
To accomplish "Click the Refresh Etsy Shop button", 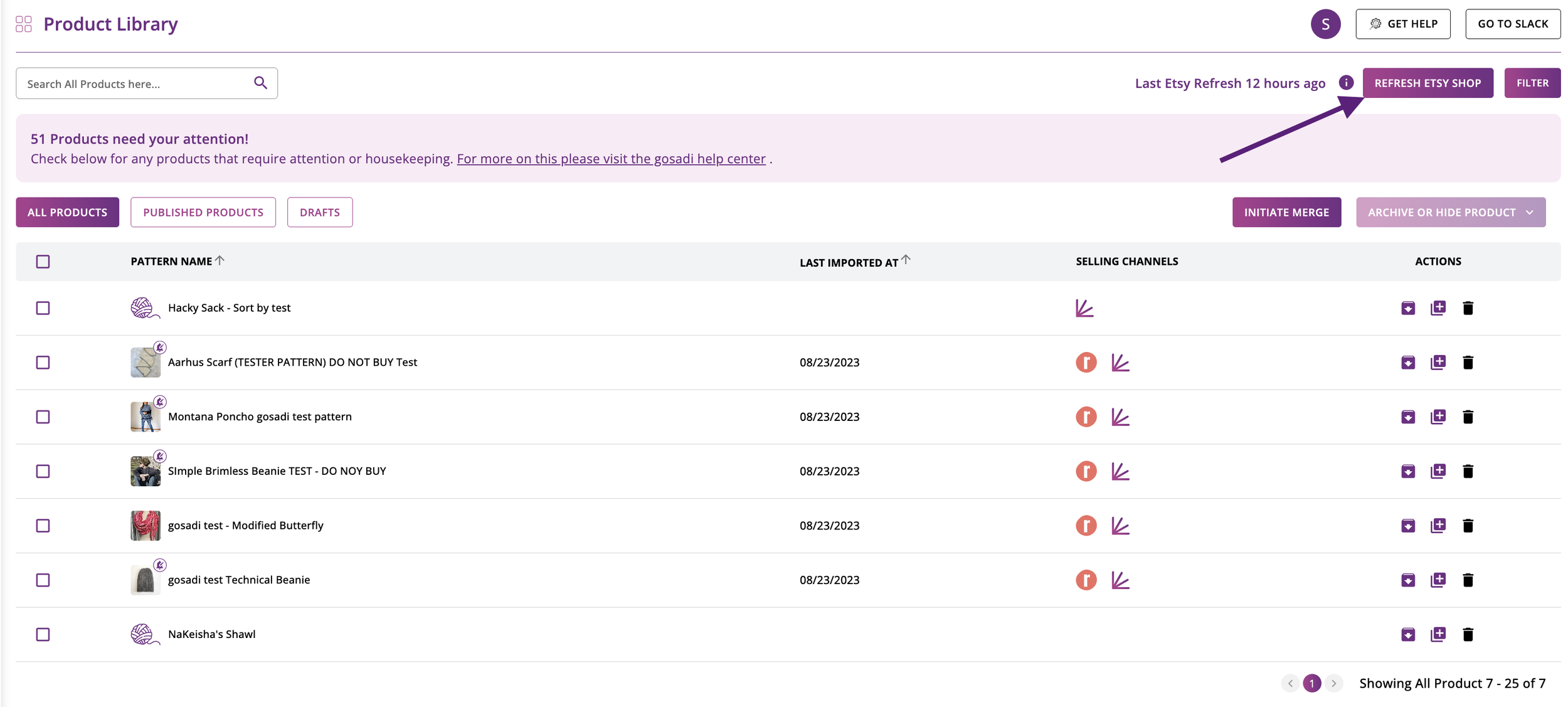I will (1428, 83).
